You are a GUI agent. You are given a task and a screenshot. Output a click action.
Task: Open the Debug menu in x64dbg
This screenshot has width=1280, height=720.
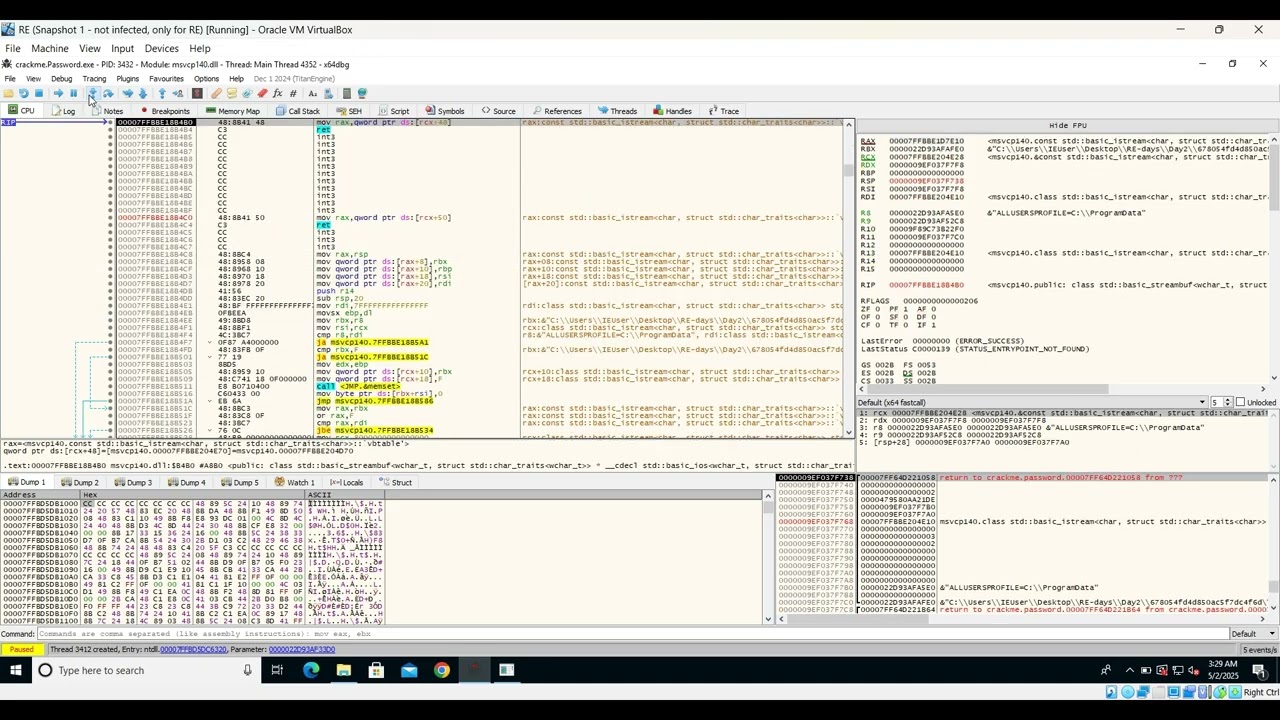tap(61, 79)
